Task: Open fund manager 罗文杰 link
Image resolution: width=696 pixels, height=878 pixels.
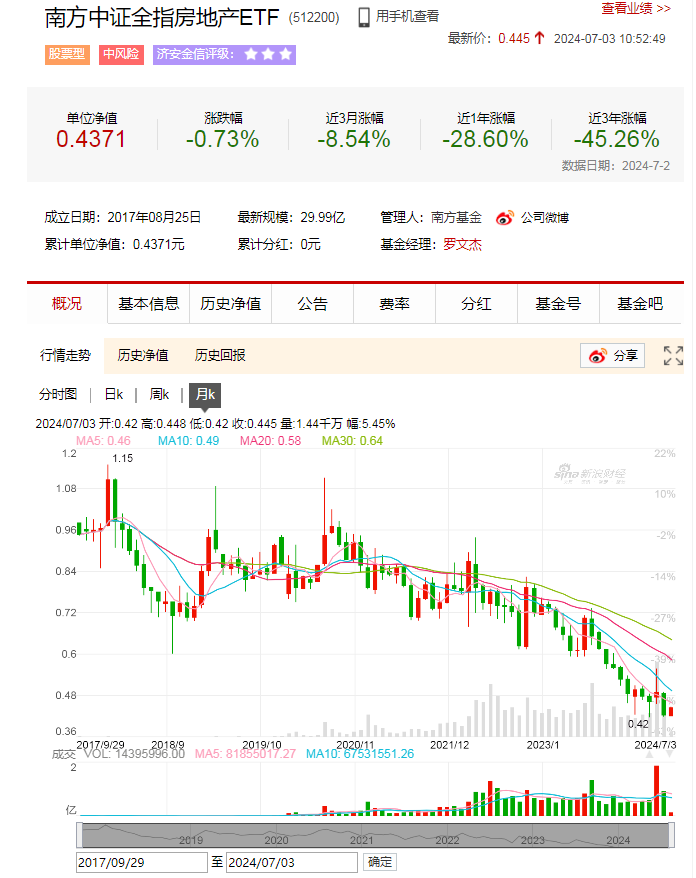Action: pyautogui.click(x=463, y=245)
